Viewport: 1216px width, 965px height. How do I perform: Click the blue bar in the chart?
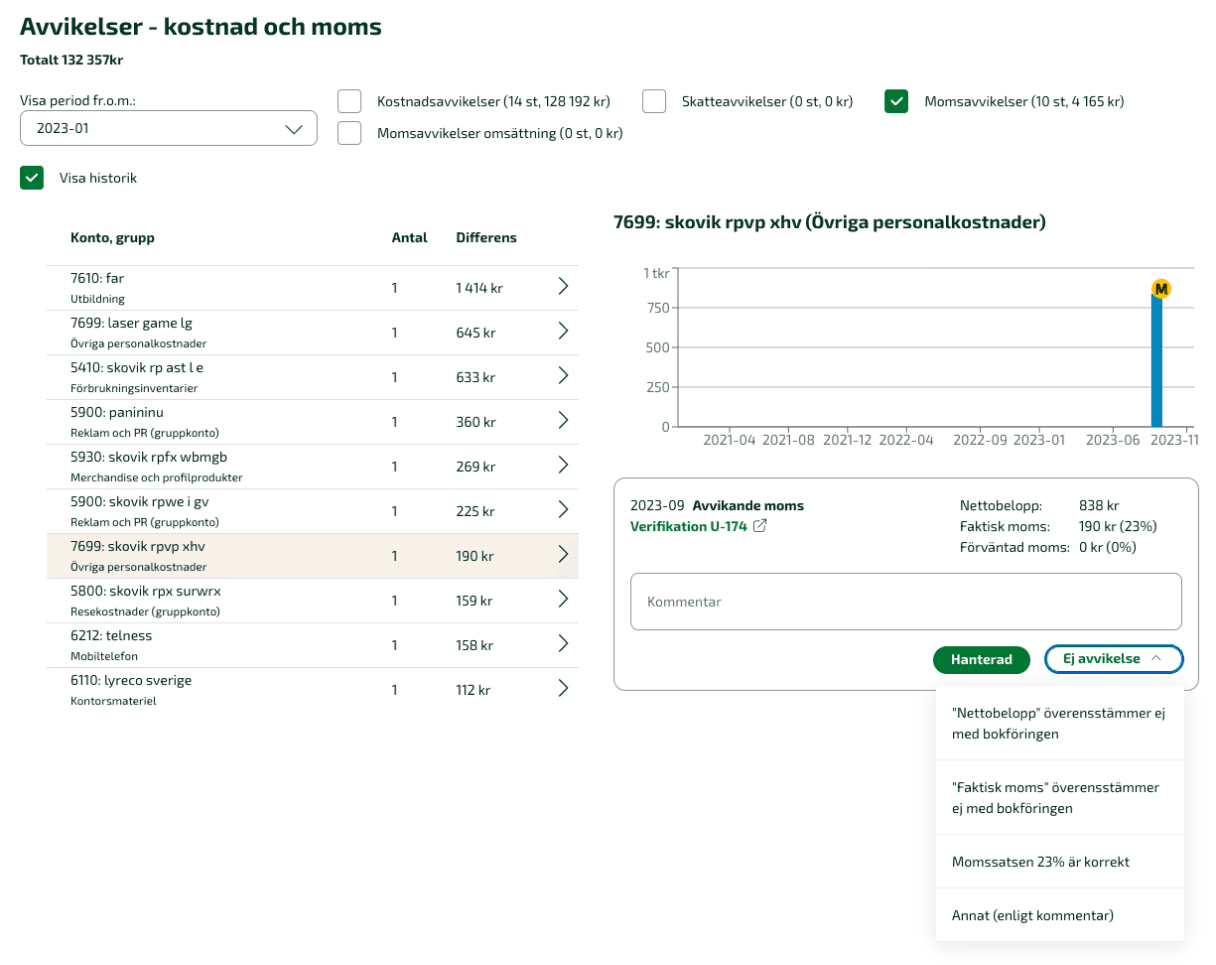(1157, 361)
